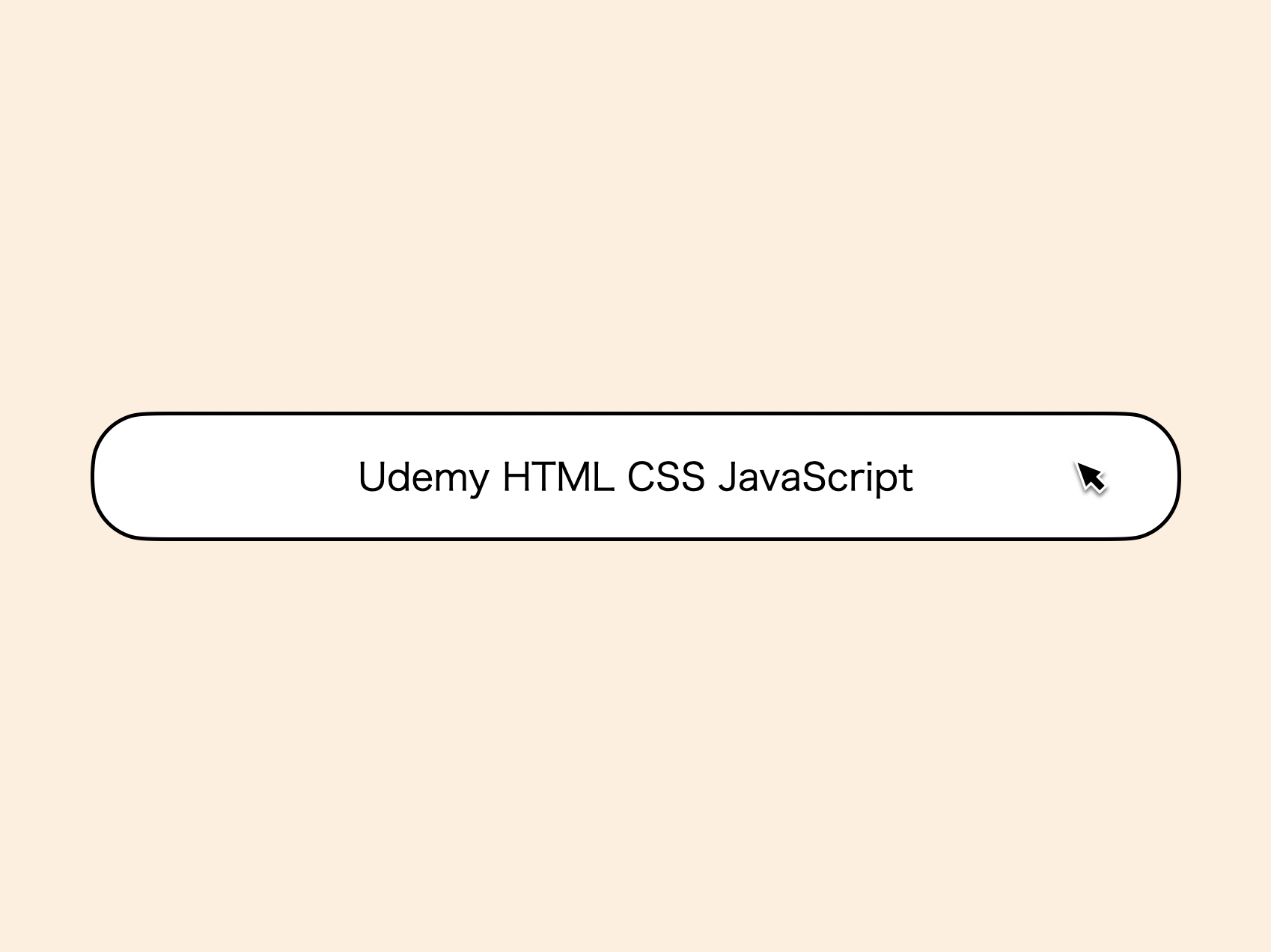Place cursor between "CSS" and "JavaScript"
The width and height of the screenshot is (1271, 952).
[x=712, y=477]
